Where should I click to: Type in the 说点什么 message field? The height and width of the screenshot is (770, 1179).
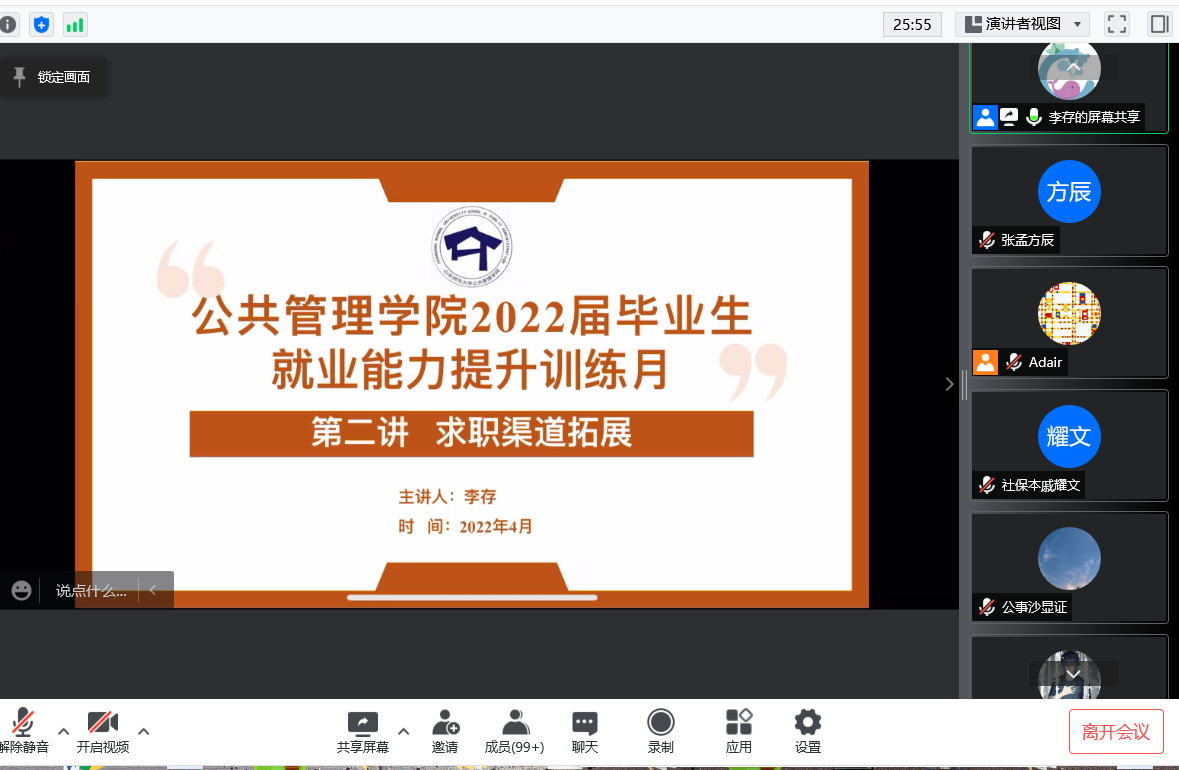[91, 590]
